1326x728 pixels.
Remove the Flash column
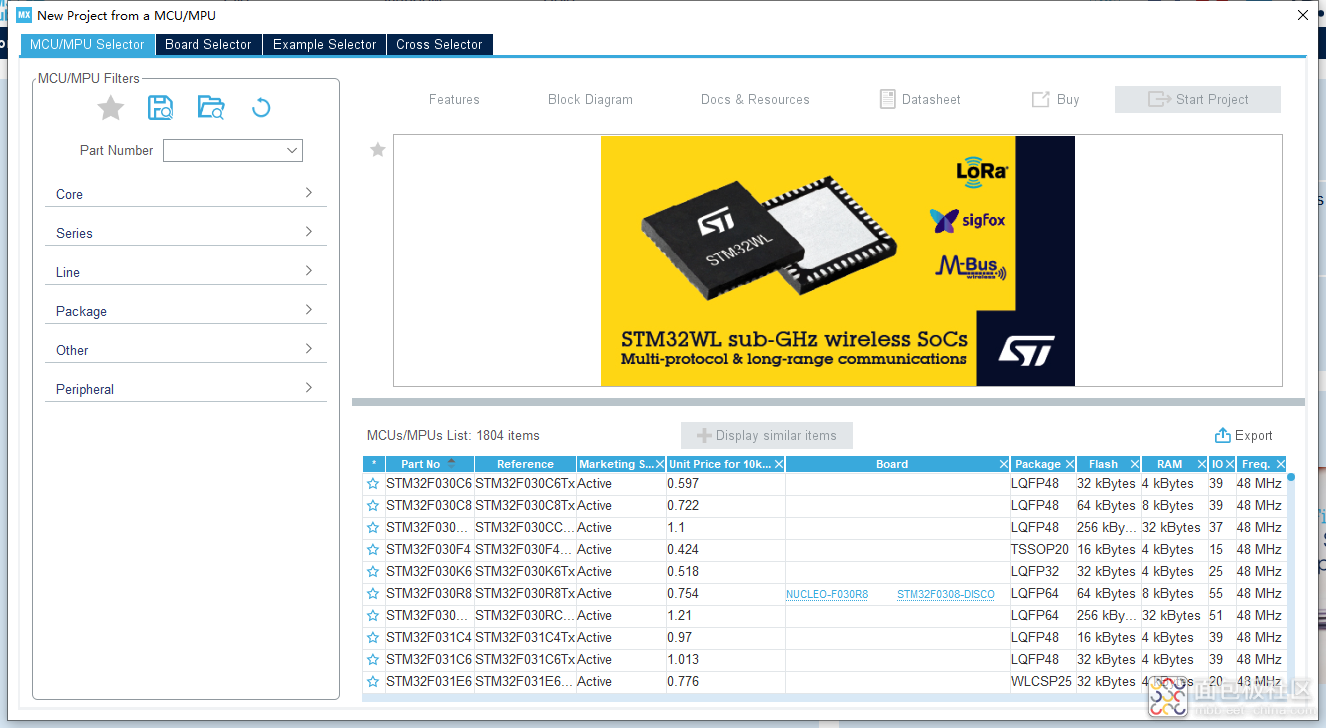pyautogui.click(x=1134, y=464)
